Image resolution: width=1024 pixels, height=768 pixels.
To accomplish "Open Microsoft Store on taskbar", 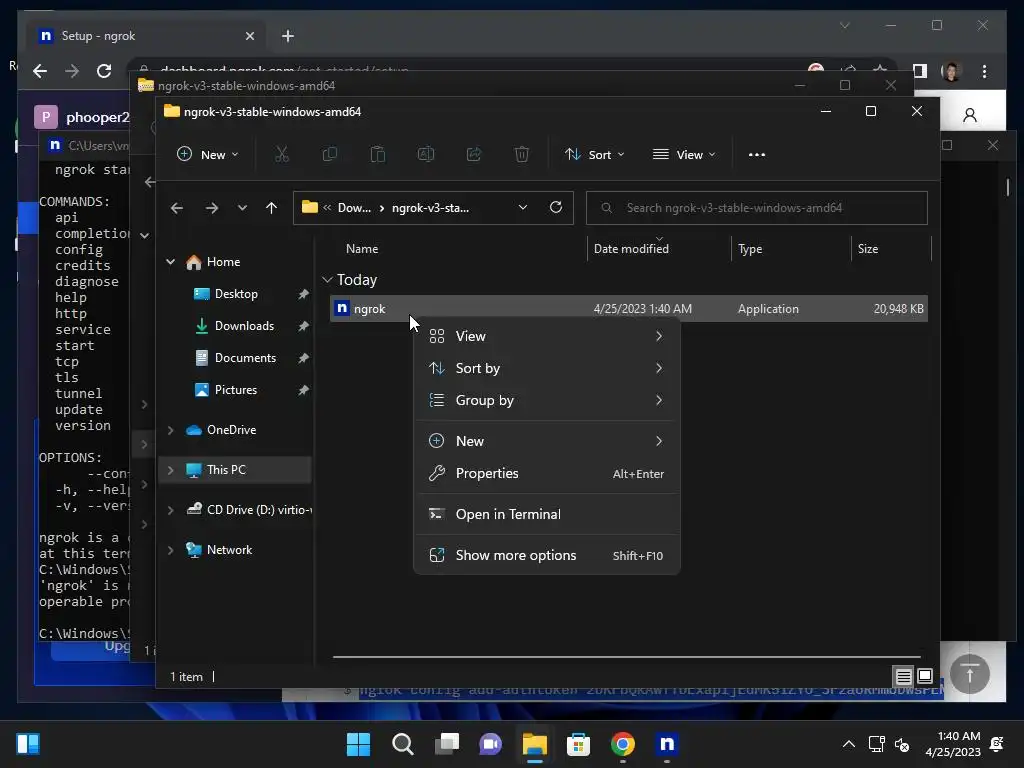I will [578, 744].
